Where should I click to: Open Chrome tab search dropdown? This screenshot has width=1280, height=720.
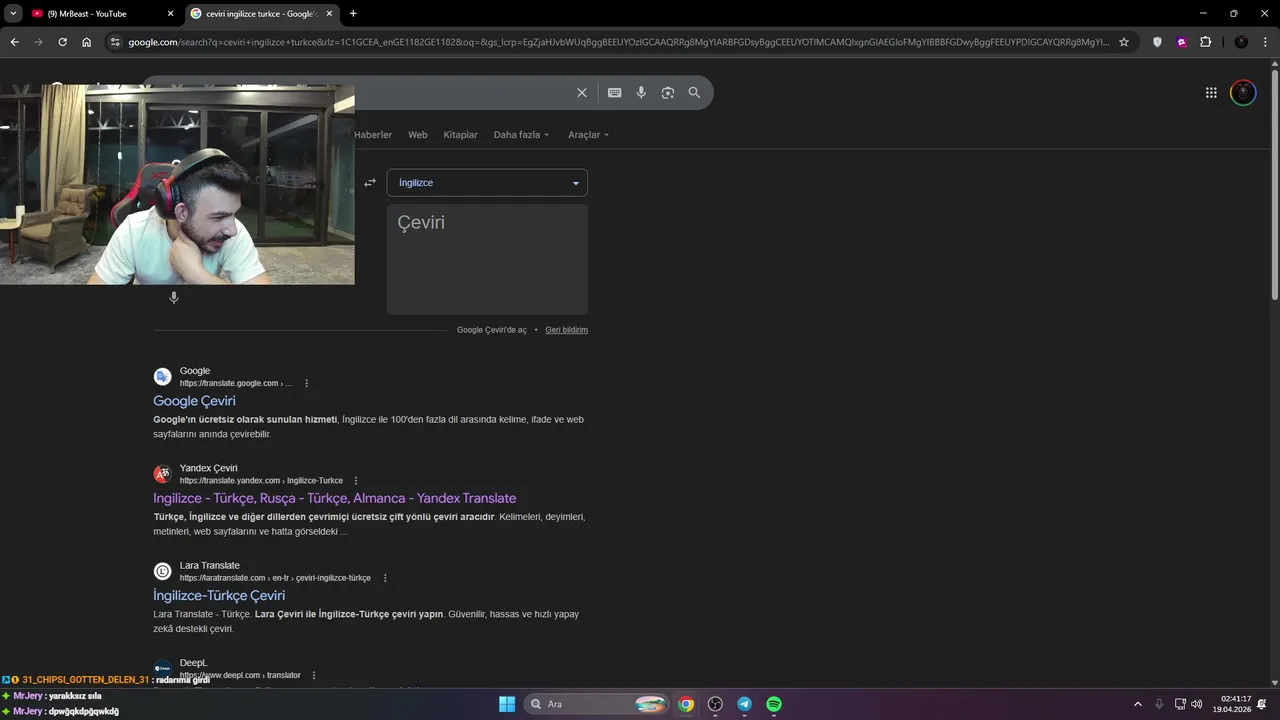13,13
